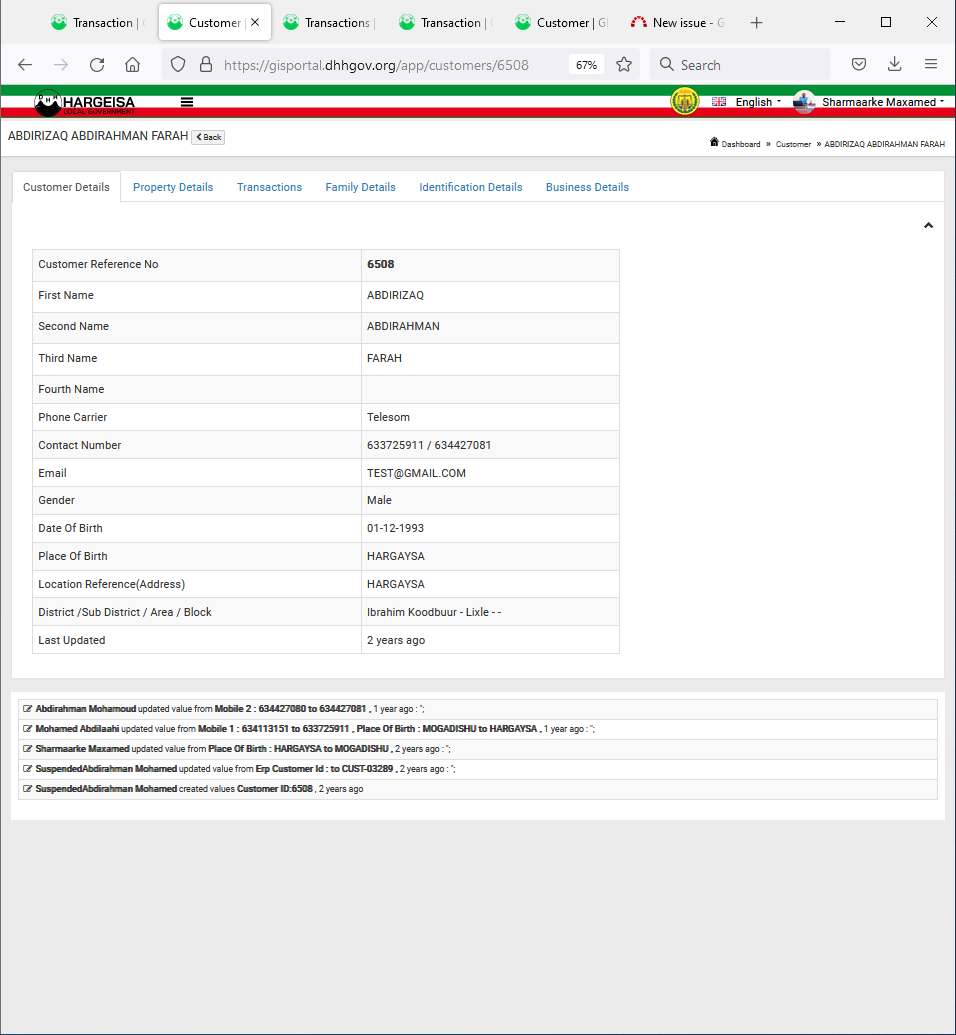Click the district value Ibrahim Koodbuur - Lixle

434,613
